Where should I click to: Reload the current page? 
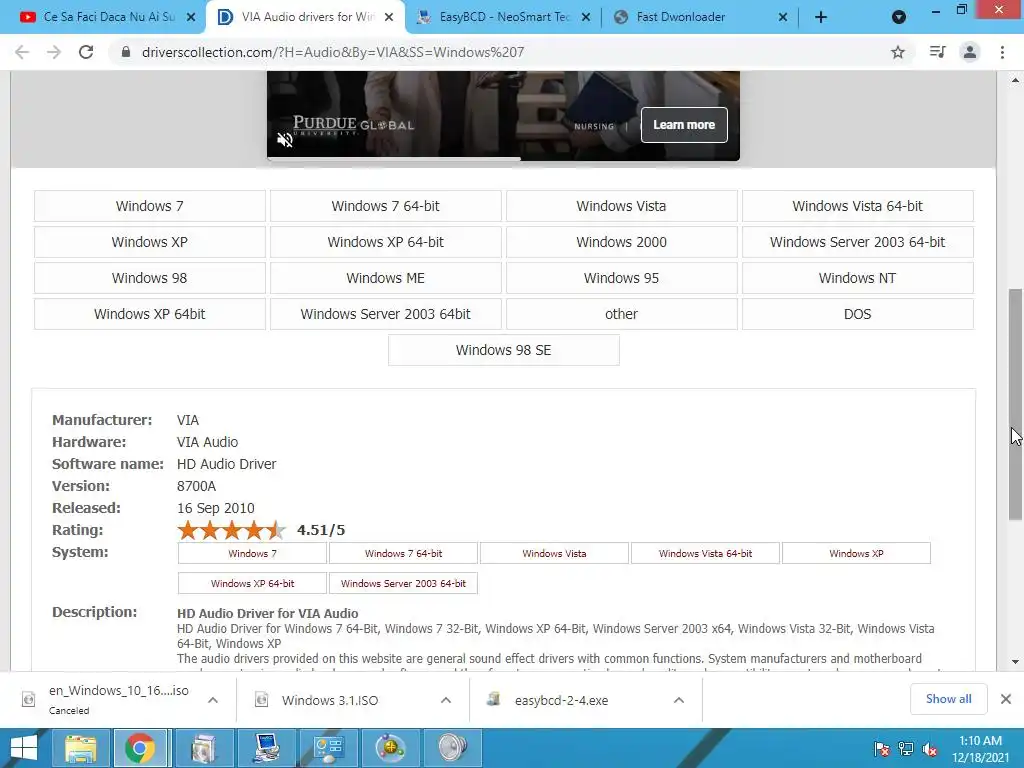pyautogui.click(x=86, y=52)
